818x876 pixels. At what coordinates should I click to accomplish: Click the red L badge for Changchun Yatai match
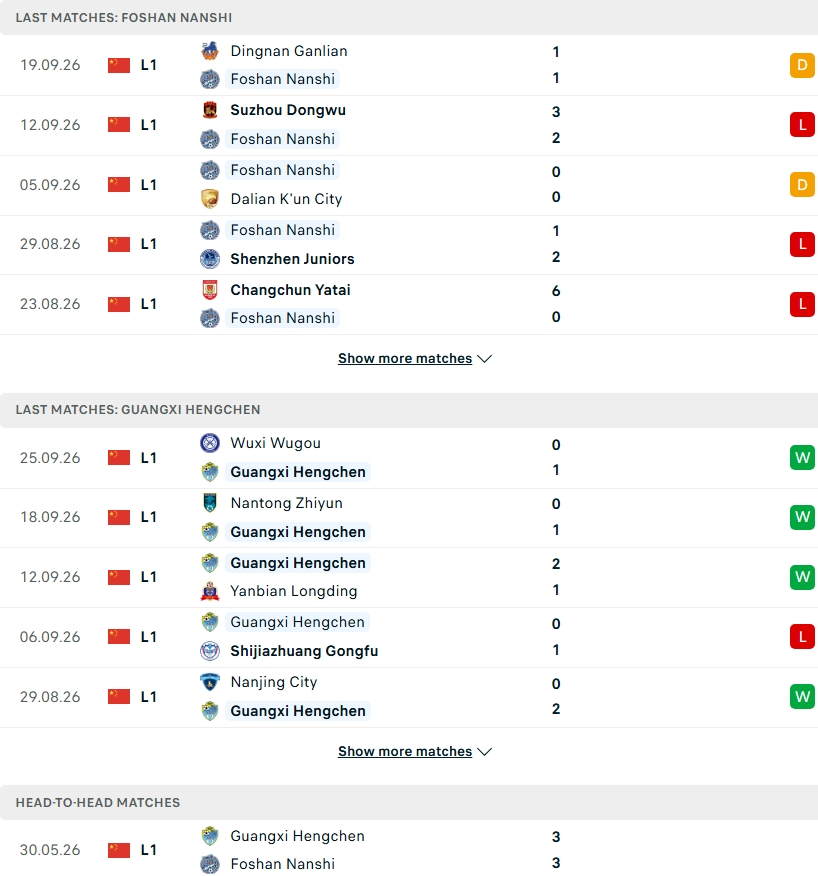[802, 304]
